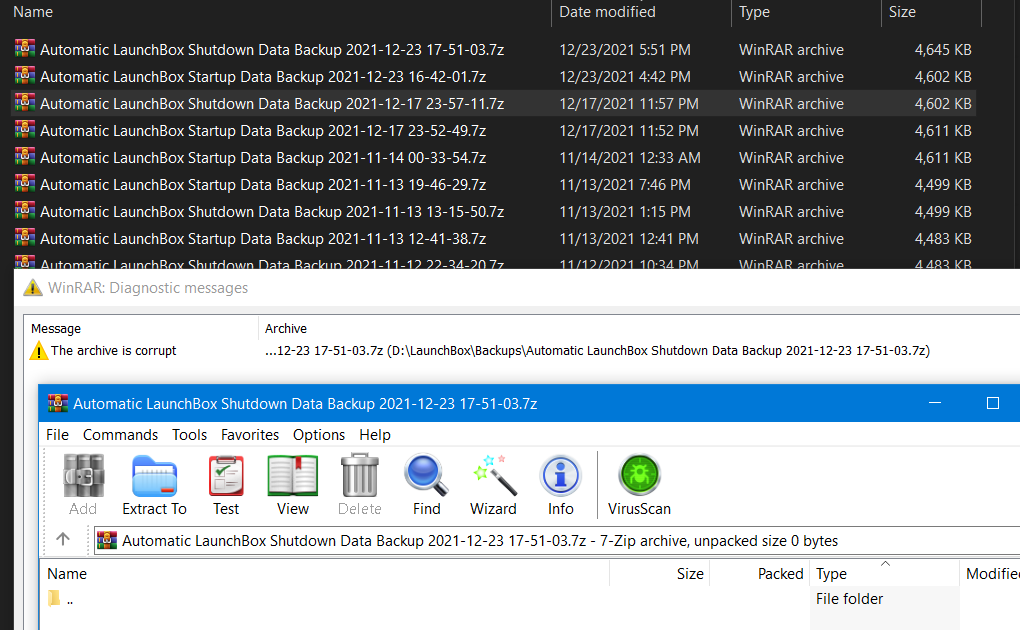Click icon of Startup Backup 2021-12-23 16-42-01 file
This screenshot has height=630, width=1020.
tap(25, 75)
